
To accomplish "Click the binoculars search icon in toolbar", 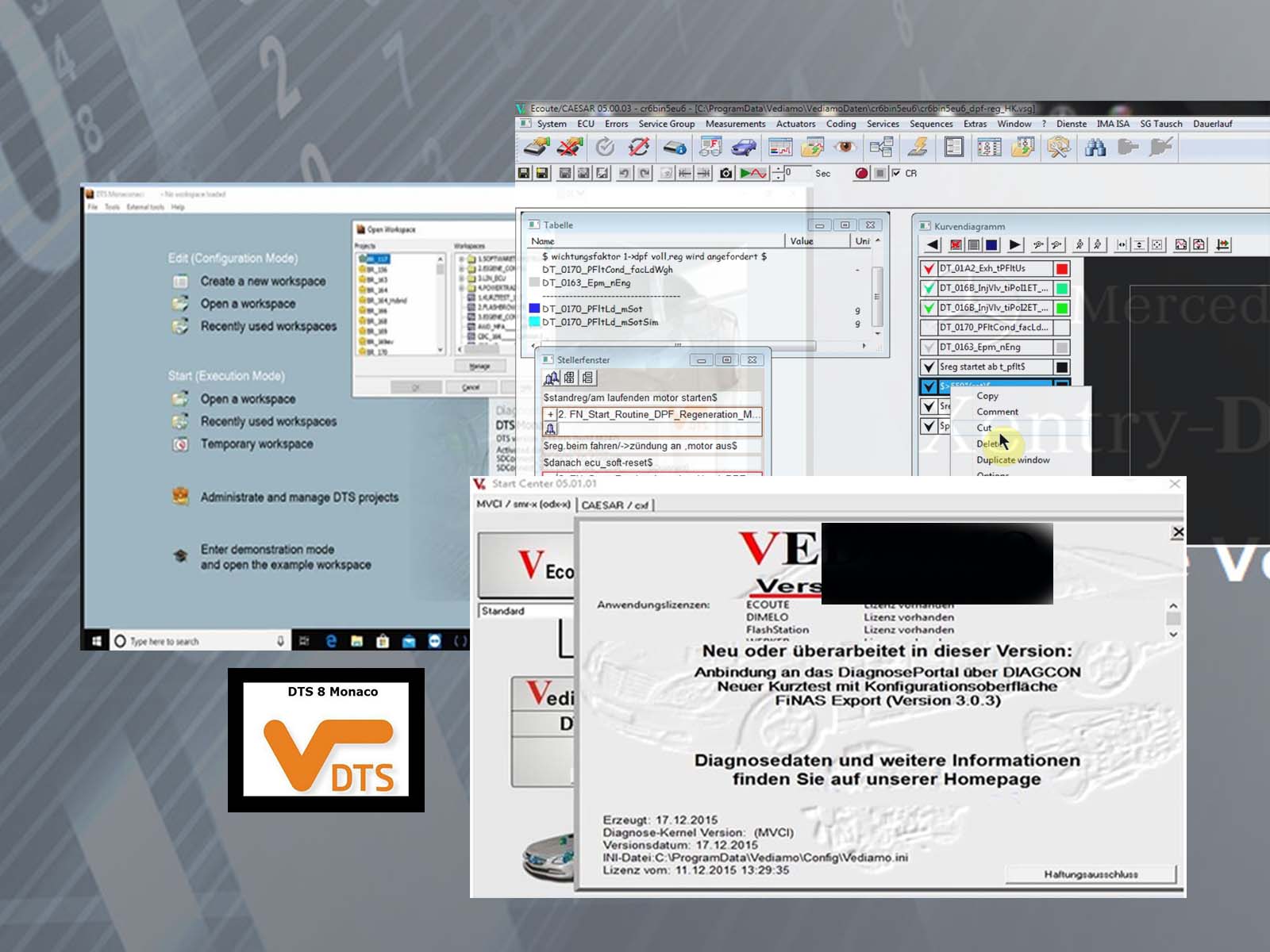I will [x=1095, y=147].
